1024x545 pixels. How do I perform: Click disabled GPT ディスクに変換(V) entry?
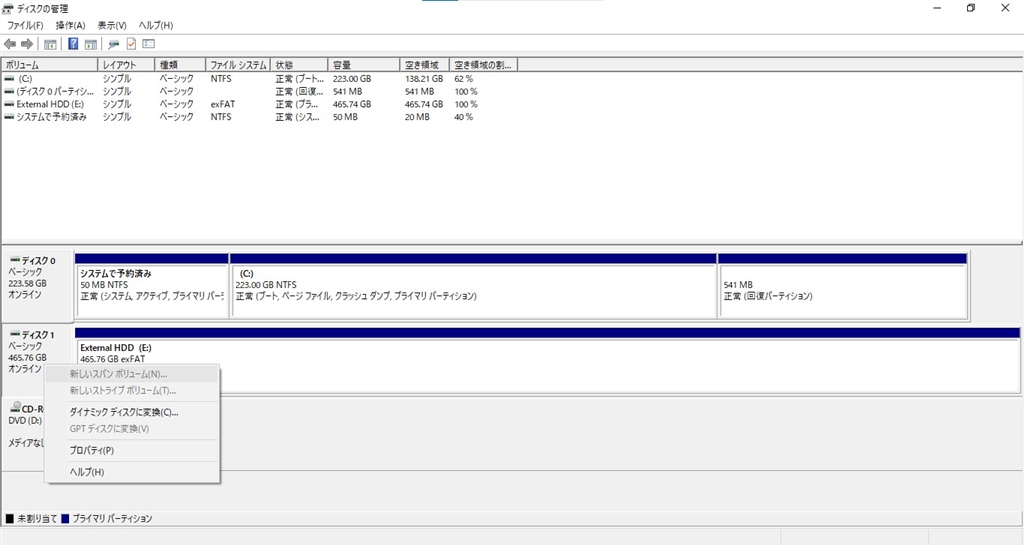(x=132, y=429)
